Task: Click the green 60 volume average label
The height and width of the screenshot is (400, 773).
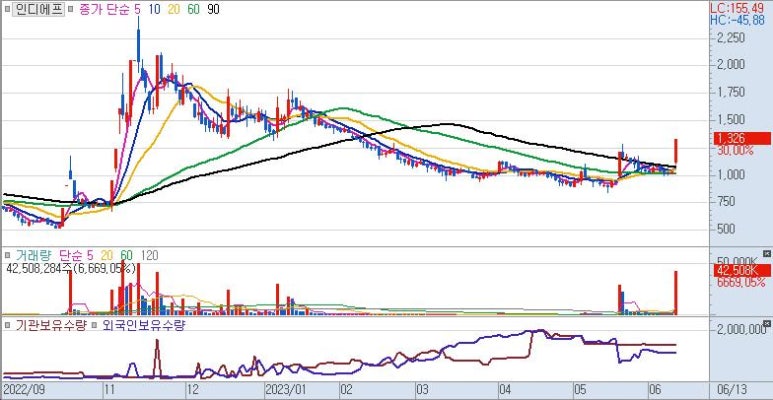Action: click(x=127, y=255)
